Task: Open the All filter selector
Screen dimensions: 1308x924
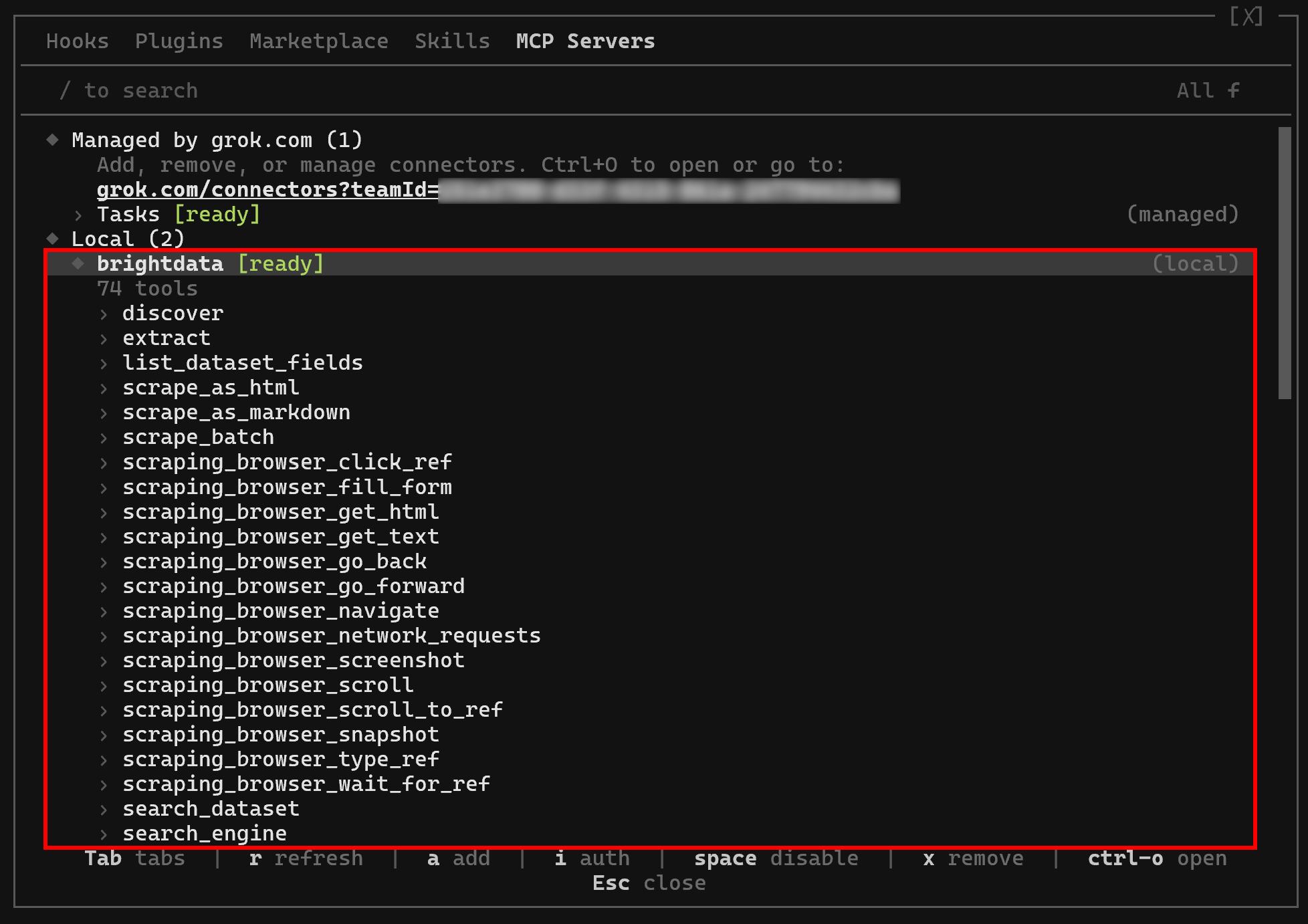Action: click(1208, 91)
